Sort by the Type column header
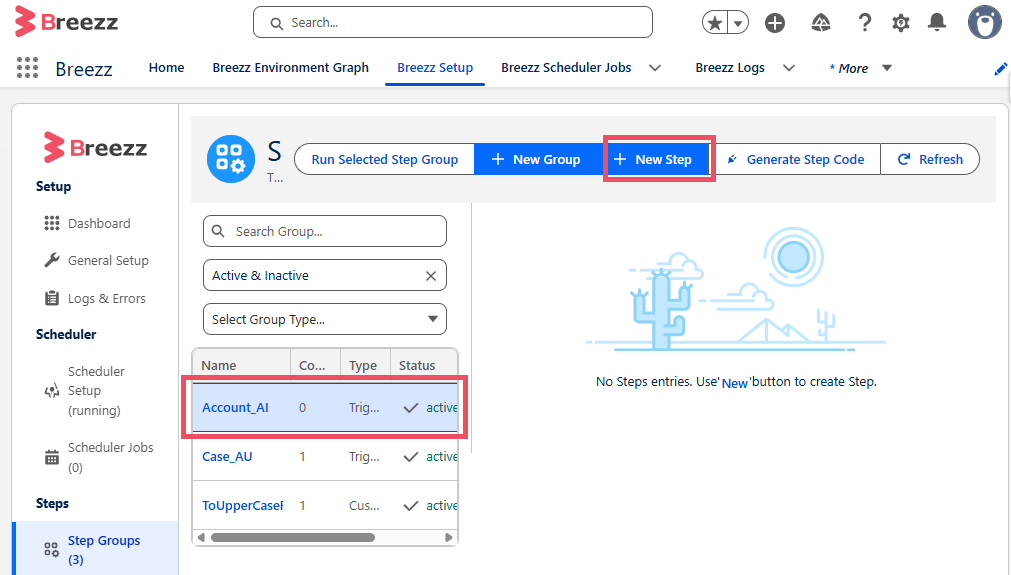The width and height of the screenshot is (1011, 575). tap(362, 365)
